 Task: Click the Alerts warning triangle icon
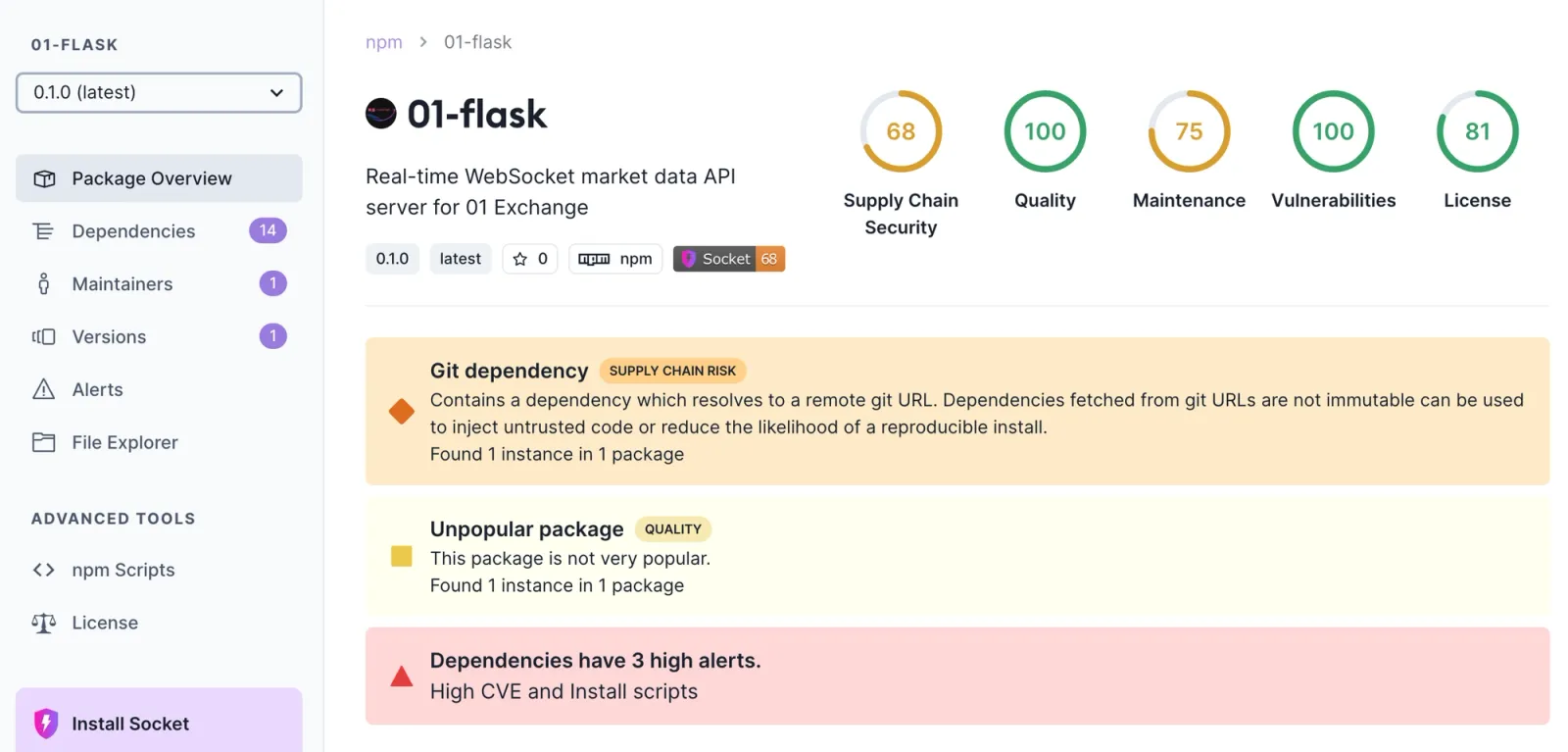tap(44, 389)
